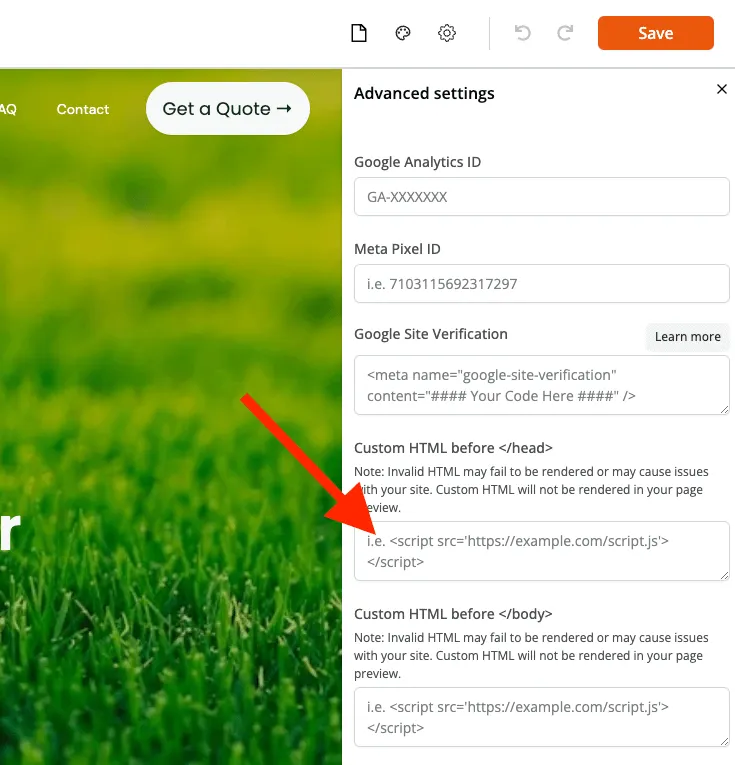Image resolution: width=735 pixels, height=765 pixels.
Task: Focus the Meta Pixel ID field
Action: (541, 283)
